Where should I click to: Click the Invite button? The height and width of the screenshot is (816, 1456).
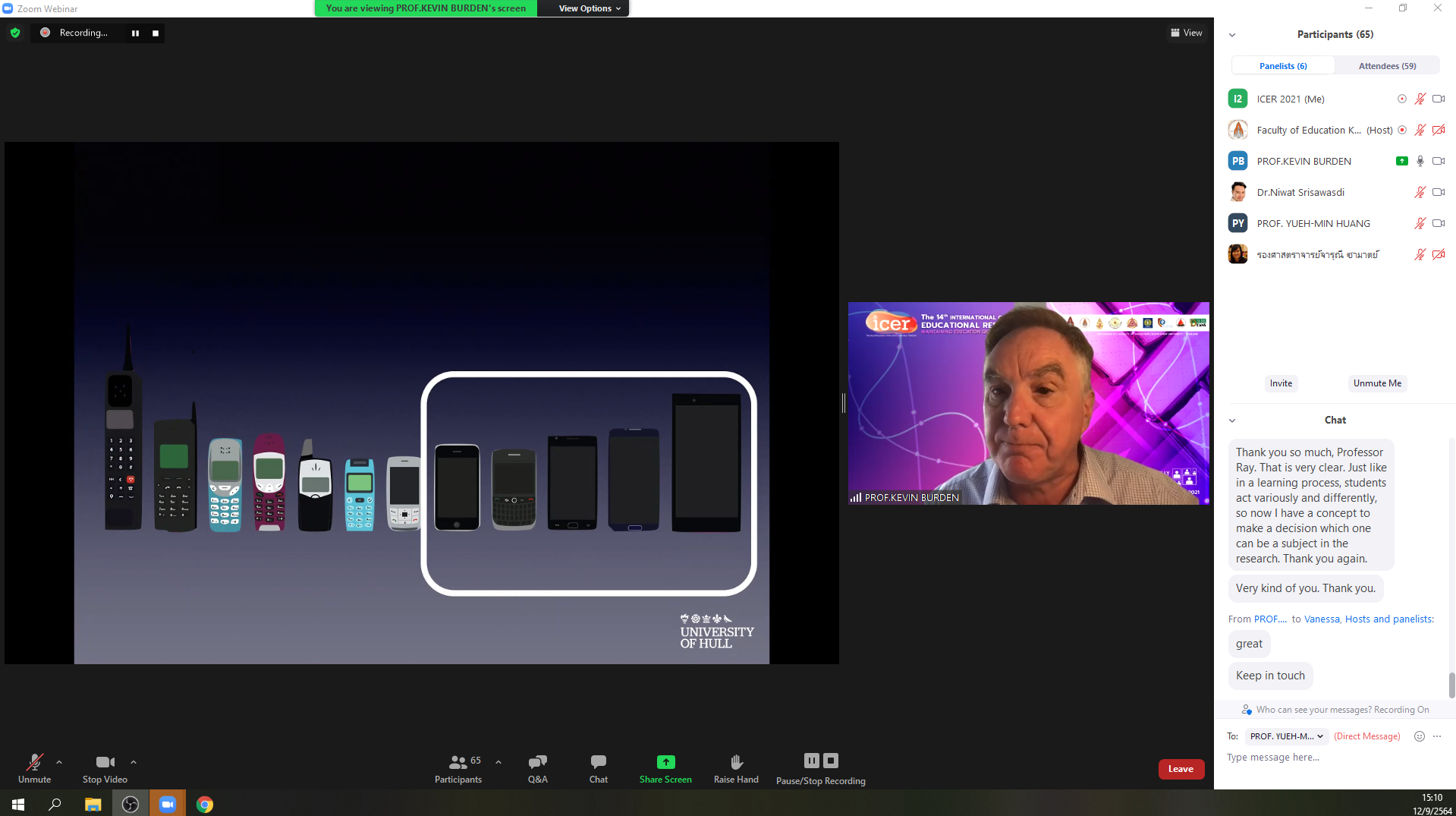(x=1281, y=383)
